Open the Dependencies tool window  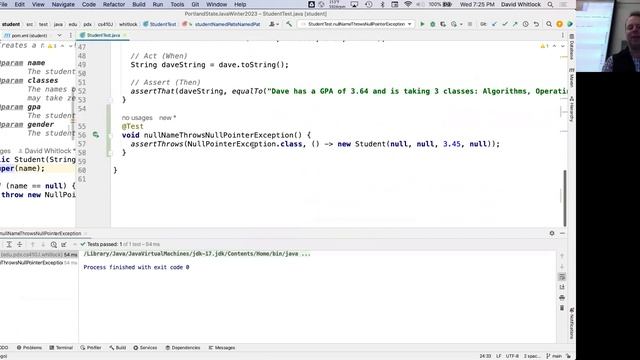pos(182,348)
